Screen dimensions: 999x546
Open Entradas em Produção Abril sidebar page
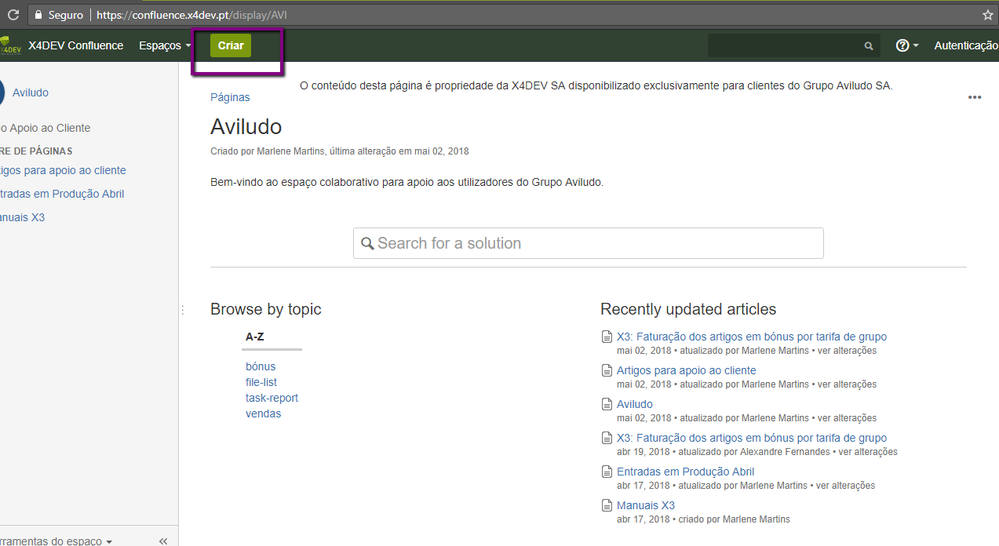pyautogui.click(x=62, y=194)
